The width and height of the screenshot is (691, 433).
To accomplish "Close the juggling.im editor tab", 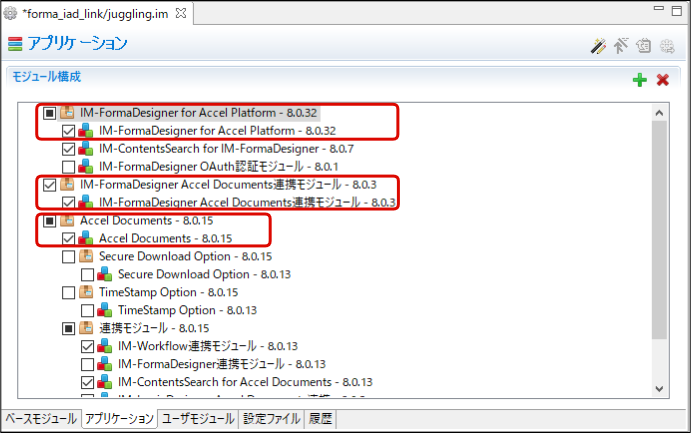I will coord(181,13).
